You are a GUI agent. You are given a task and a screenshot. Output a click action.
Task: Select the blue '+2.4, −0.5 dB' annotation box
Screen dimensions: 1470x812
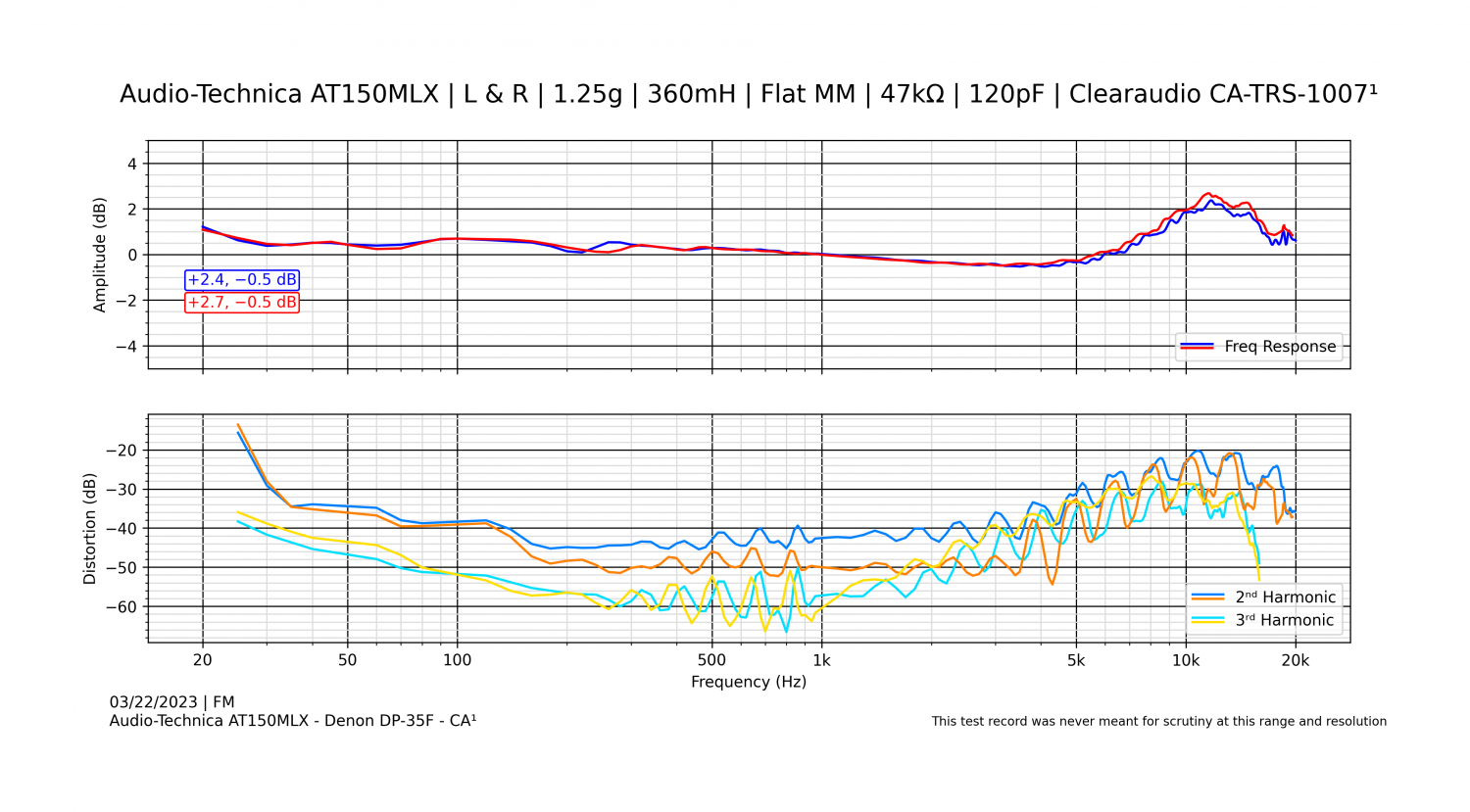pos(242,280)
